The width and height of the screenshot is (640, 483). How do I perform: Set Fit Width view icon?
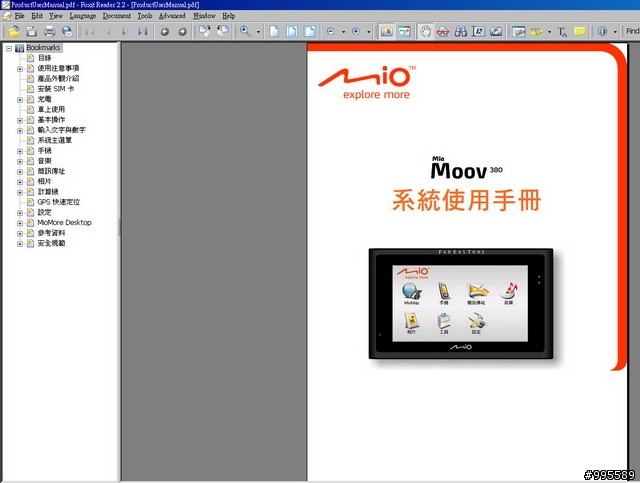310,31
